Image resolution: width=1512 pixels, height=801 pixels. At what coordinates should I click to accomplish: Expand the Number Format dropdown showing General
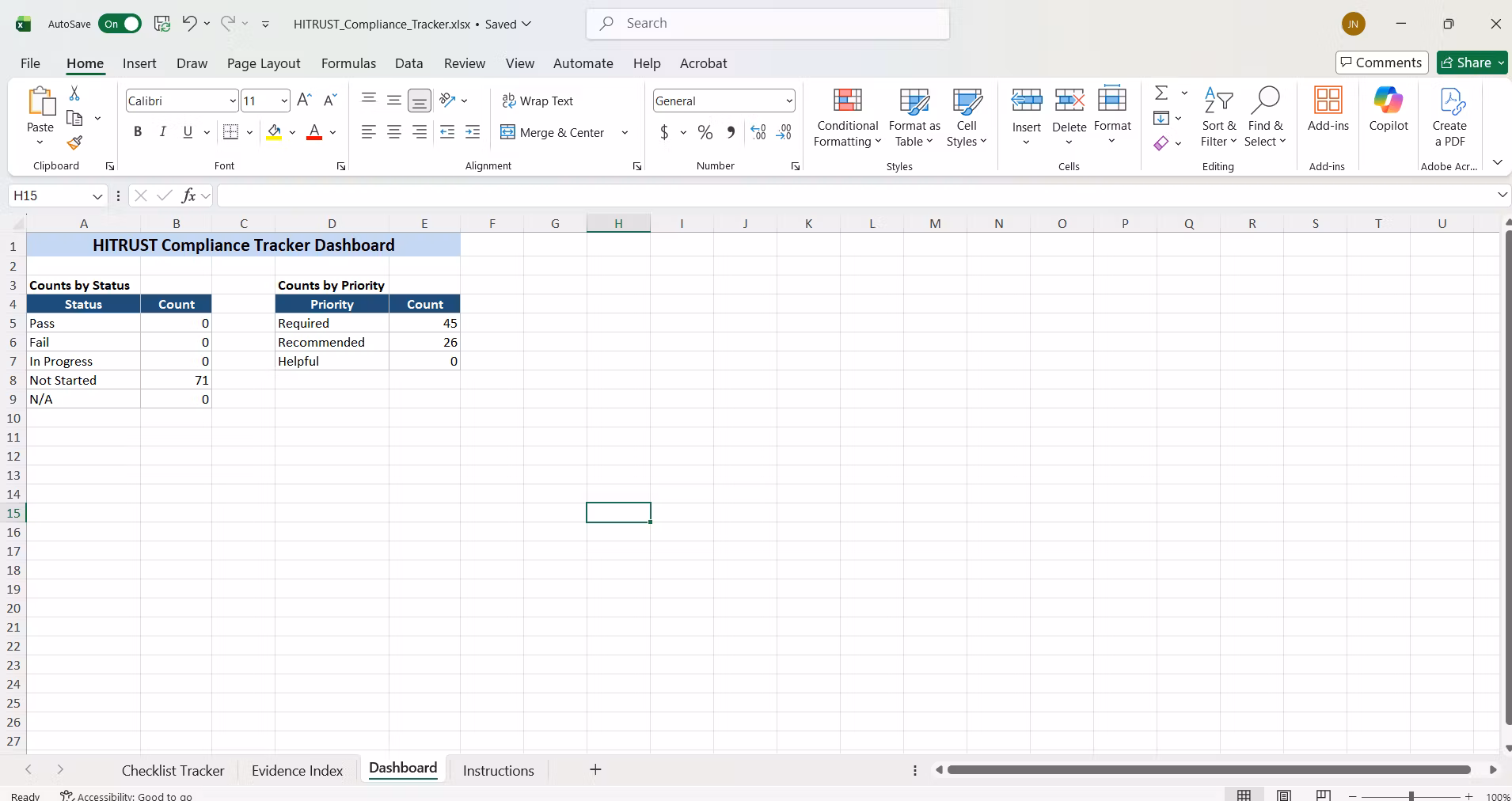789,101
